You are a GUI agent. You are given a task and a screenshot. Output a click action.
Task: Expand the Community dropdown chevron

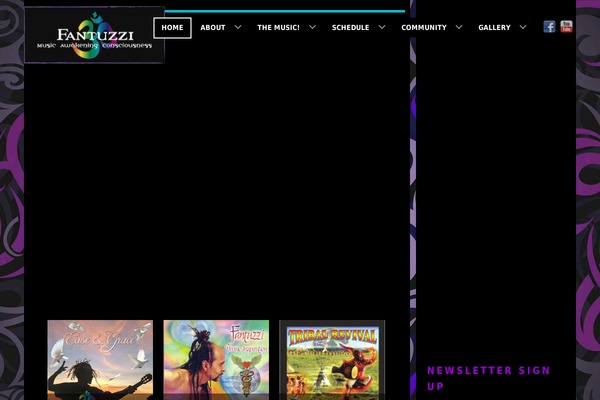[x=459, y=27]
